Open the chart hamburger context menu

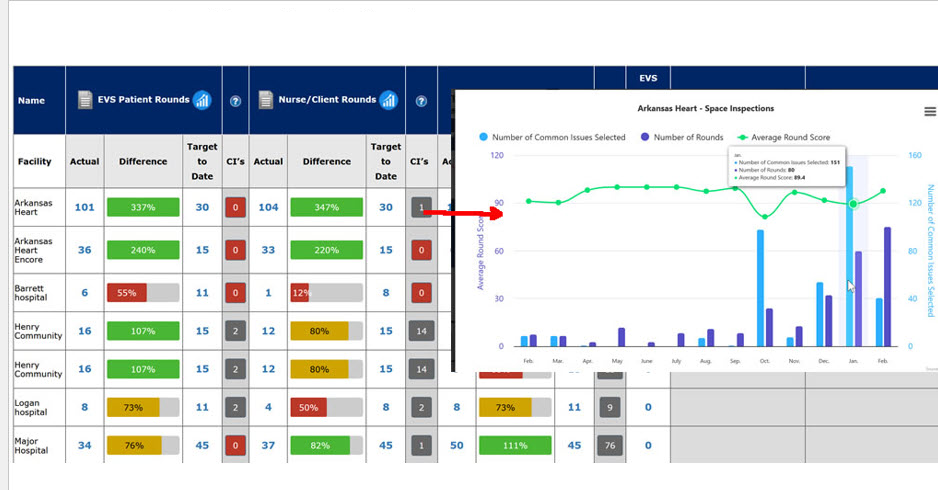click(930, 113)
